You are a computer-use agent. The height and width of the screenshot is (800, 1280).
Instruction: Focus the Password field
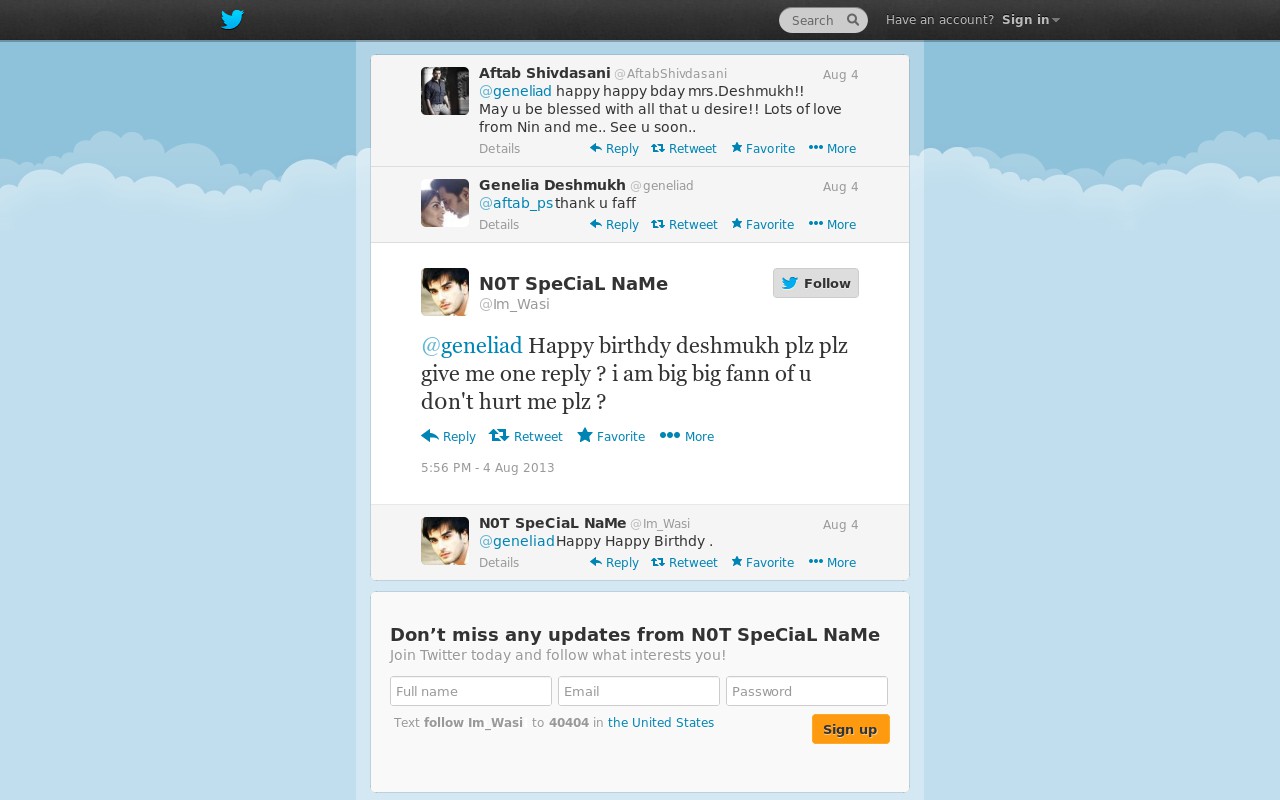click(x=807, y=691)
